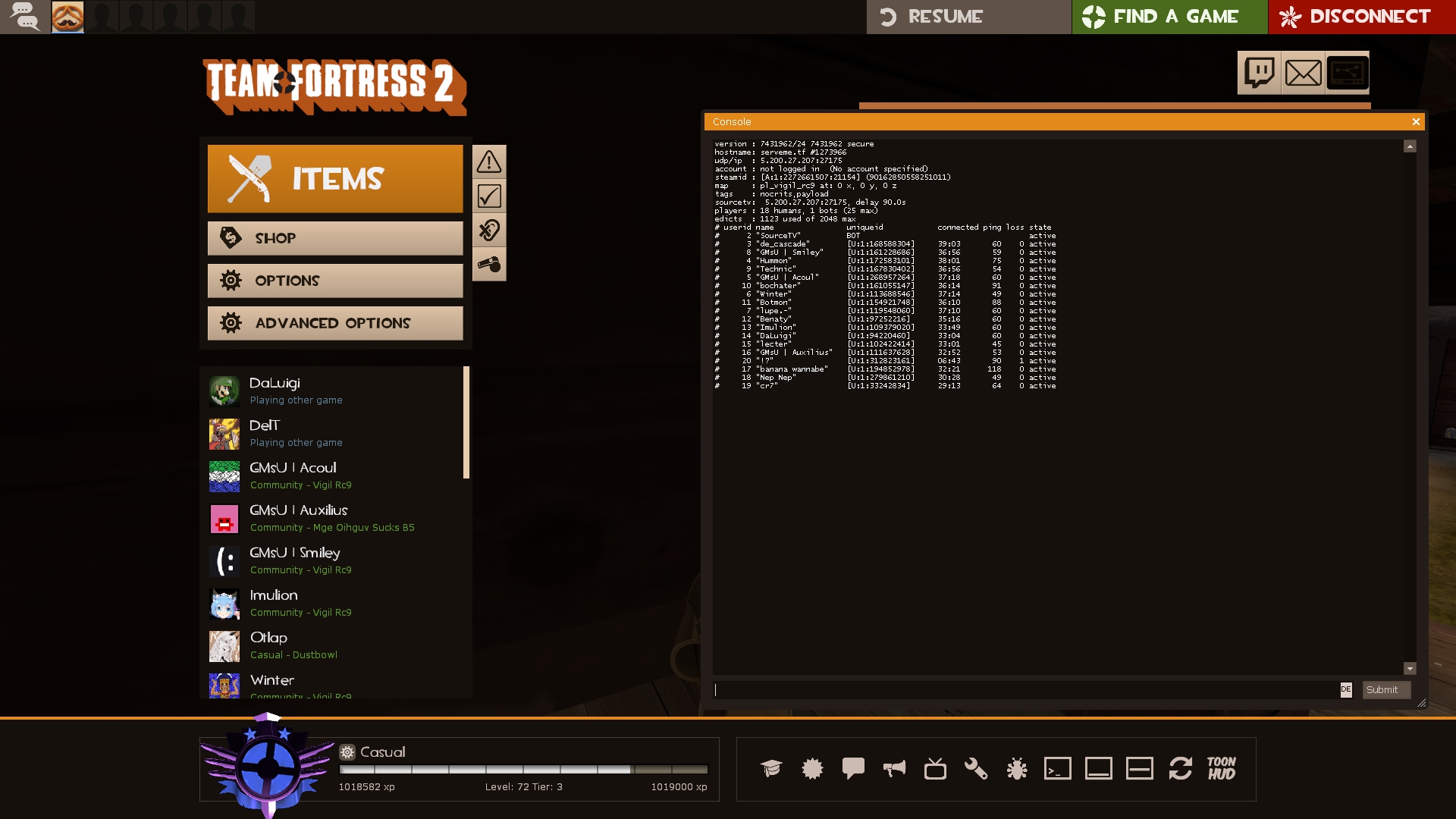1456x819 pixels.
Task: Click the refresh HUD arrows icon
Action: 1180,769
